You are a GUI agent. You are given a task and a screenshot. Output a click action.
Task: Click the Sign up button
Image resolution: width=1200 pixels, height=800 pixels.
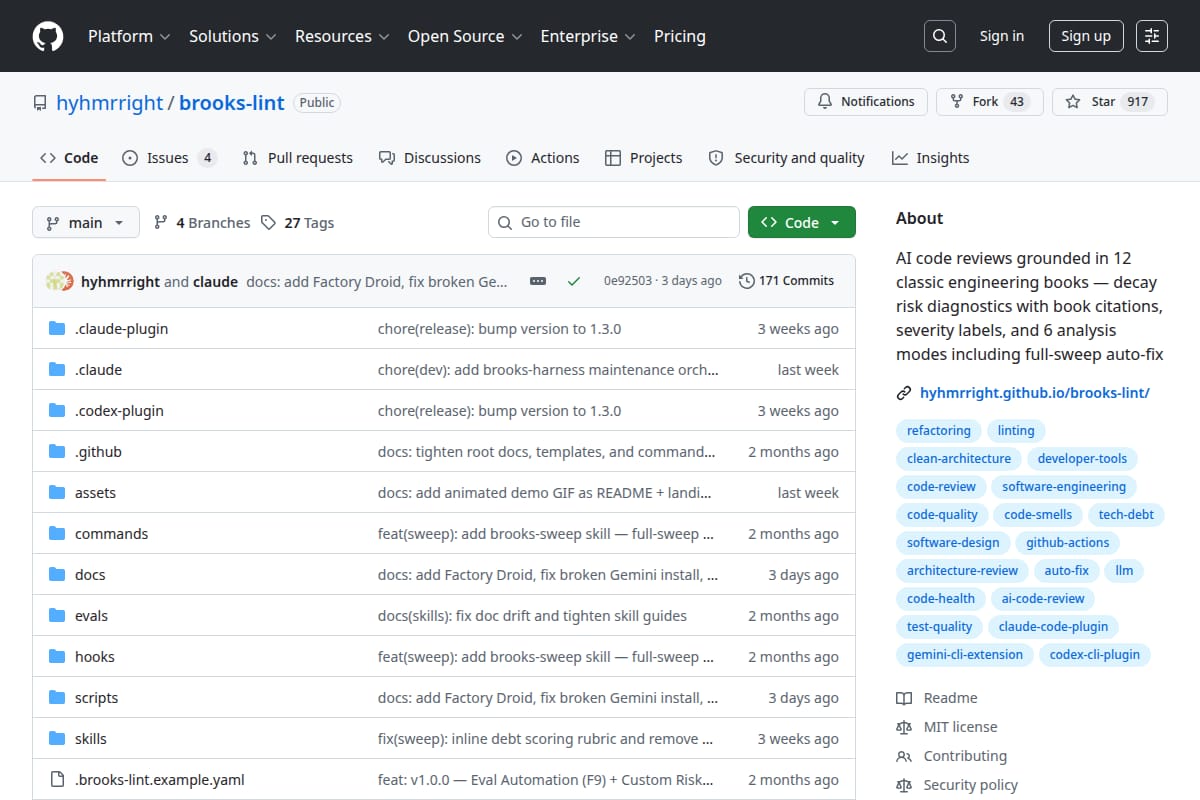pos(1086,36)
